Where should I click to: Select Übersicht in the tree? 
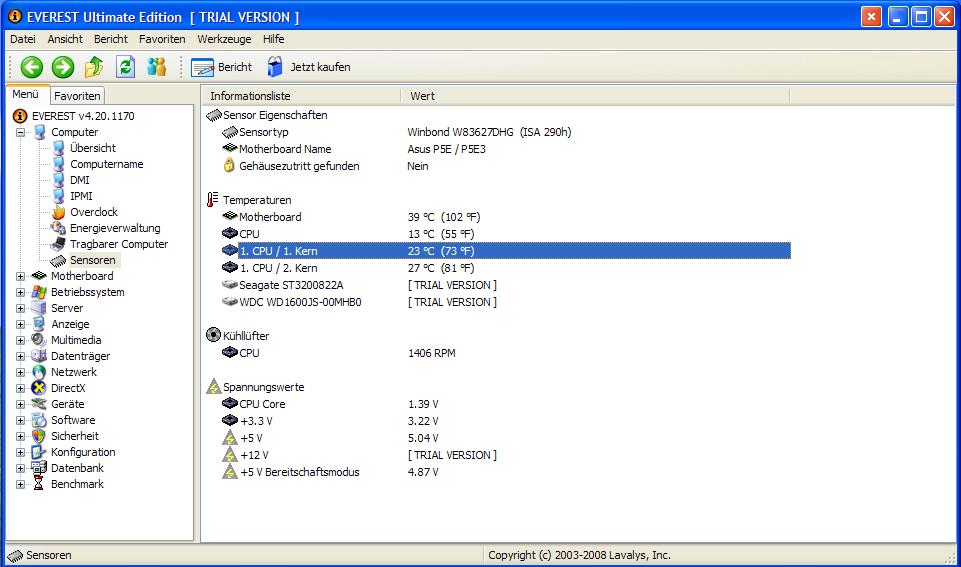pyautogui.click(x=93, y=148)
